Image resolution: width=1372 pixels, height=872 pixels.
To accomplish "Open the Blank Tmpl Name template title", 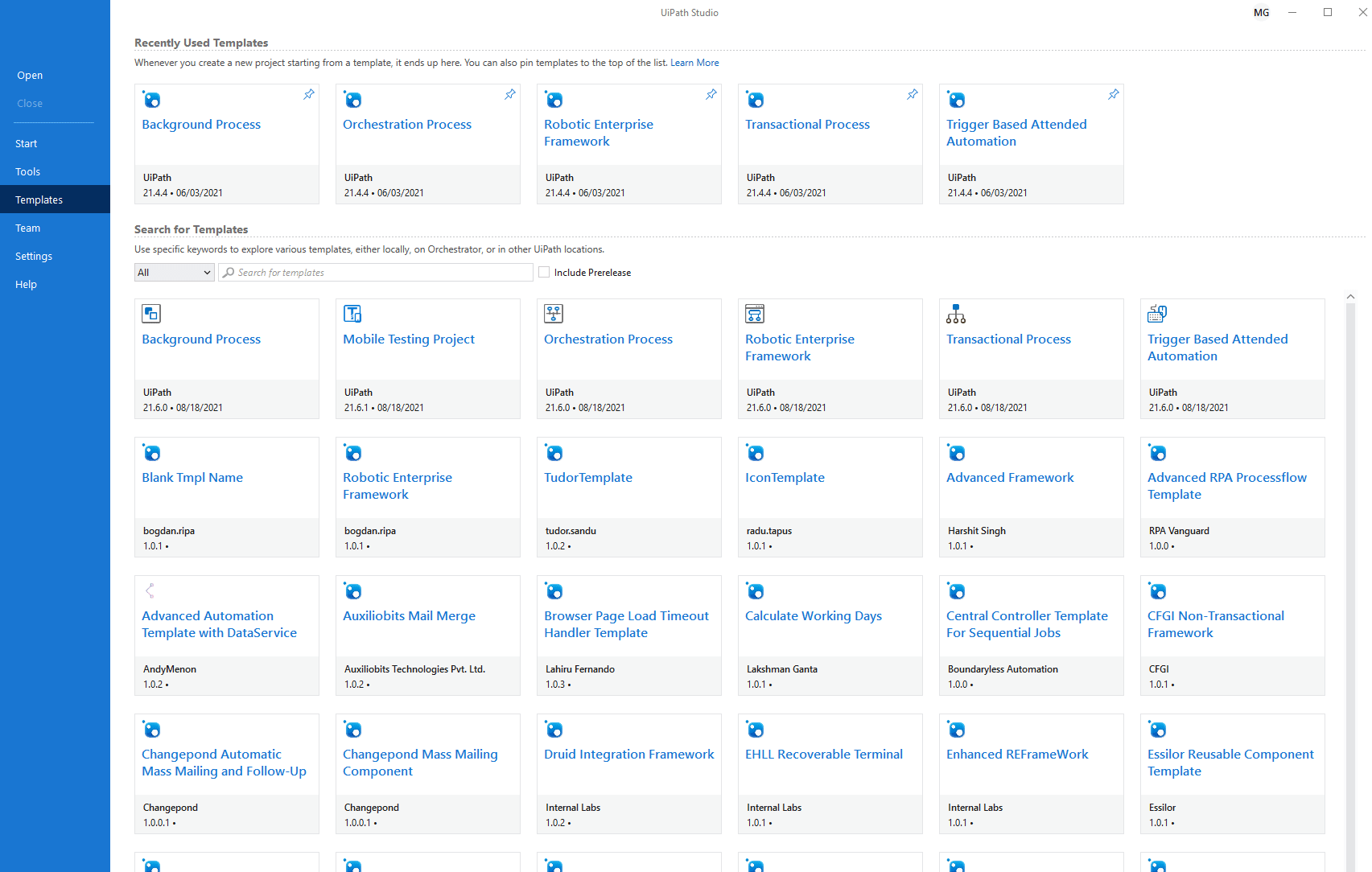I will pyautogui.click(x=192, y=478).
